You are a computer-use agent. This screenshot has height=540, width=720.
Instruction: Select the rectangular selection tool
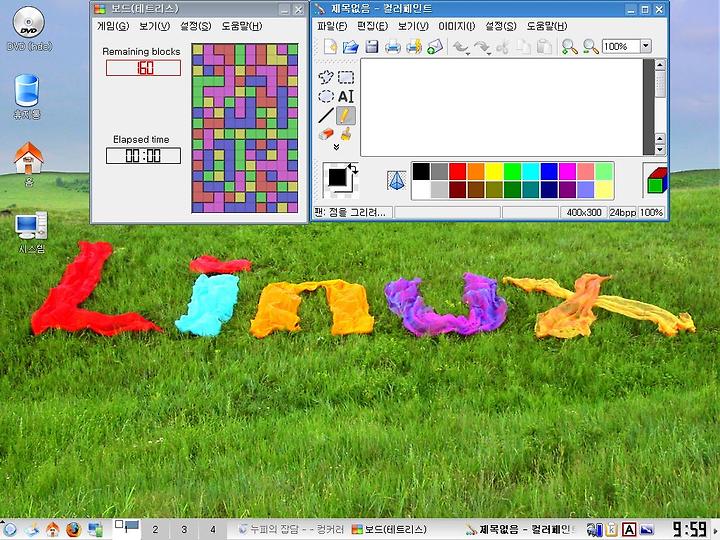click(x=346, y=77)
